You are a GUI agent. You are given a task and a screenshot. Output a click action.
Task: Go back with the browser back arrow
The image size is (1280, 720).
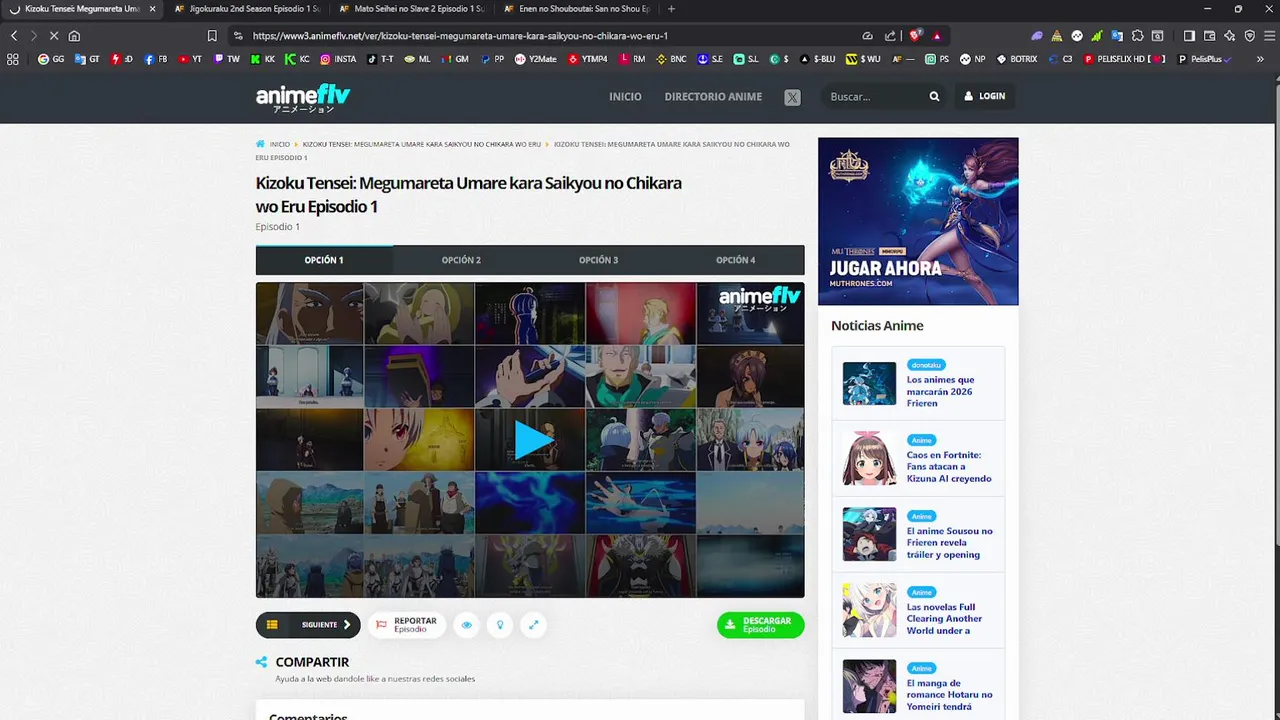tap(14, 36)
